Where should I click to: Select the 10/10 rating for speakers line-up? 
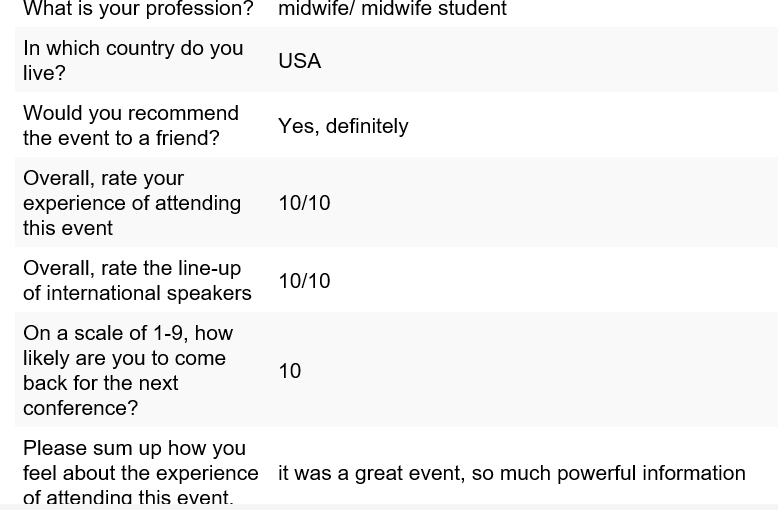304,281
